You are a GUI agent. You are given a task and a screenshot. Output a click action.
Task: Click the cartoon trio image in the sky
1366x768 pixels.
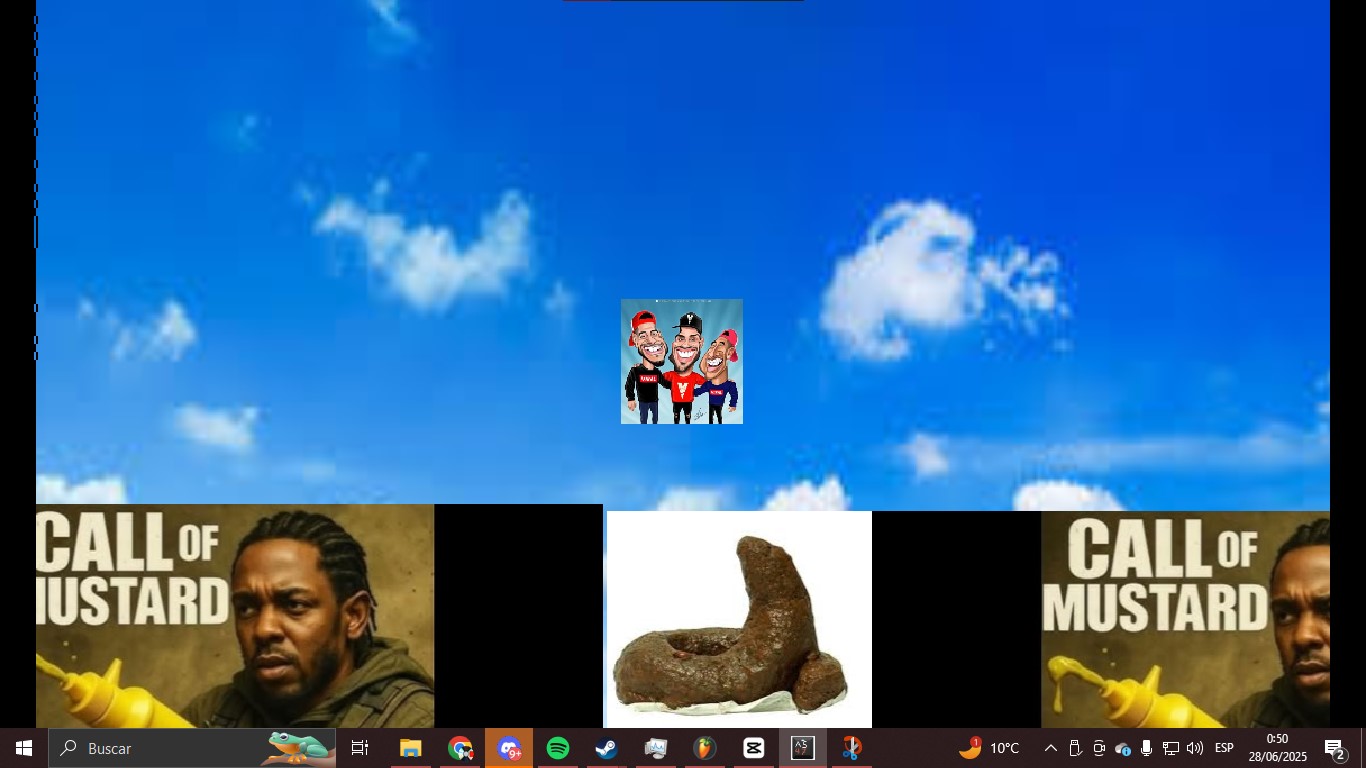point(682,361)
